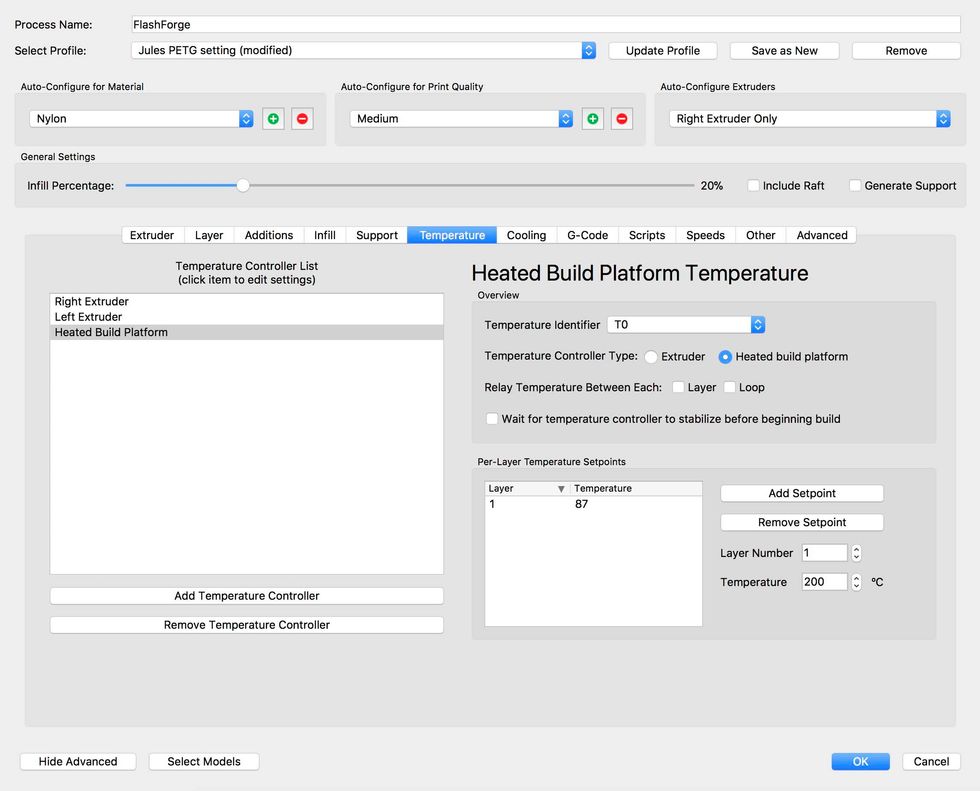
Task: Click green plus icon beside Medium quality
Action: (593, 119)
